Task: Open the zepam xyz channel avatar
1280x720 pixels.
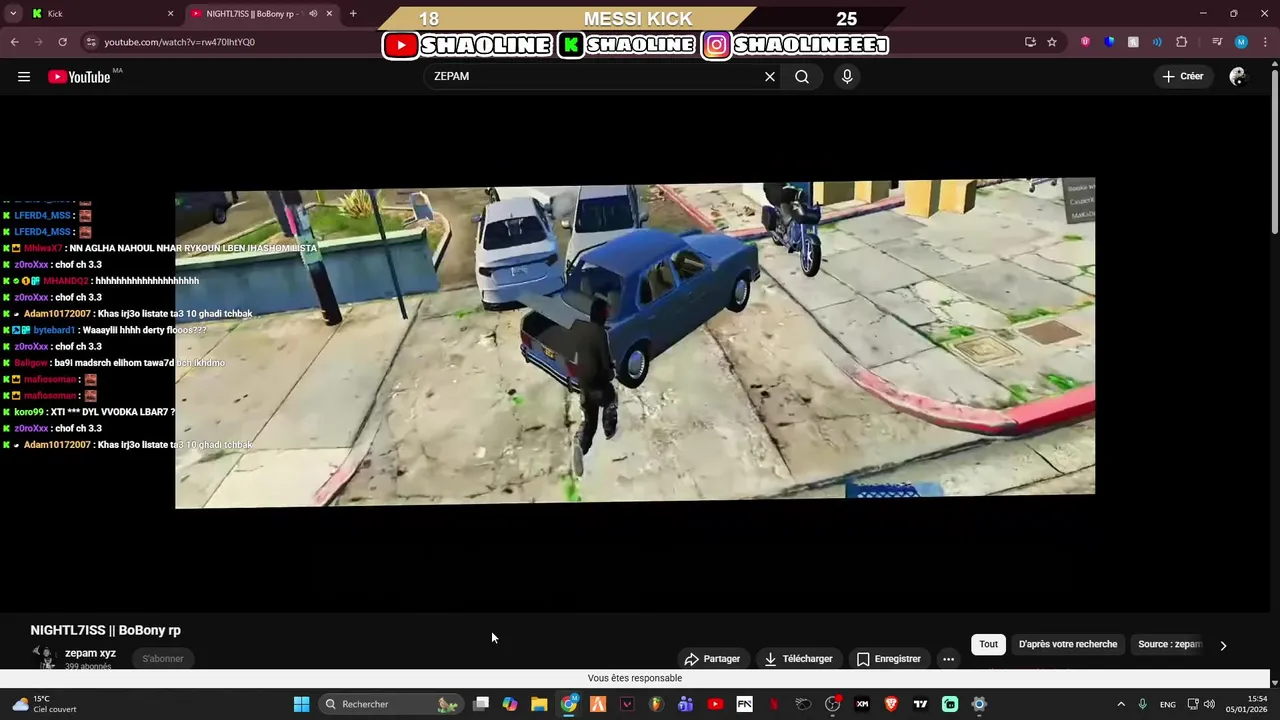Action: 44,657
